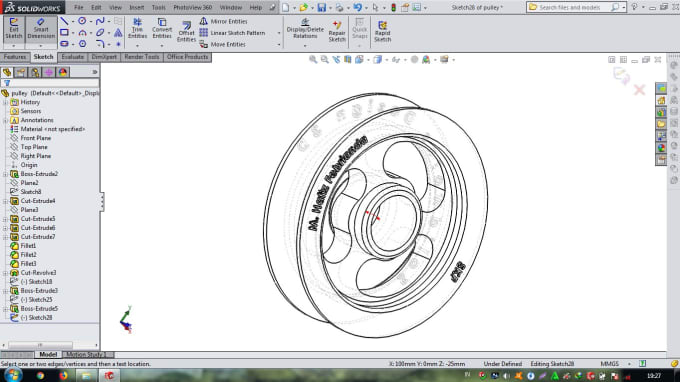This screenshot has width=680, height=382.
Task: Switch to the Features tab
Action: point(15,57)
